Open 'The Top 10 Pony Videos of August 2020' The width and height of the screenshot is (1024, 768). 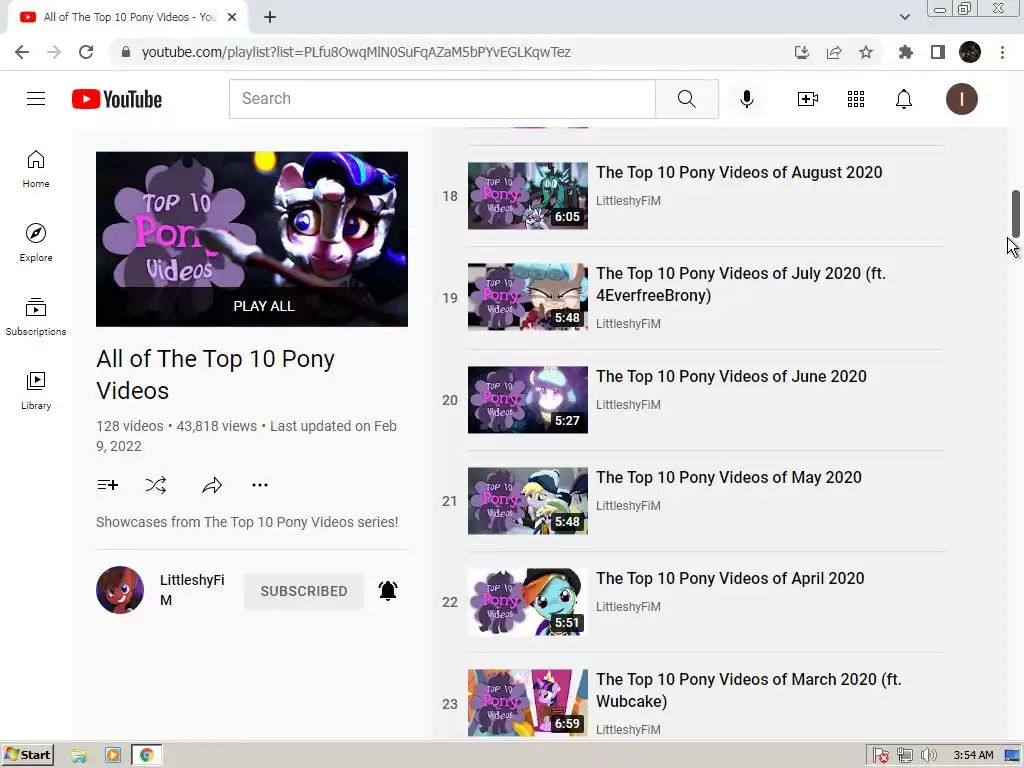739,172
